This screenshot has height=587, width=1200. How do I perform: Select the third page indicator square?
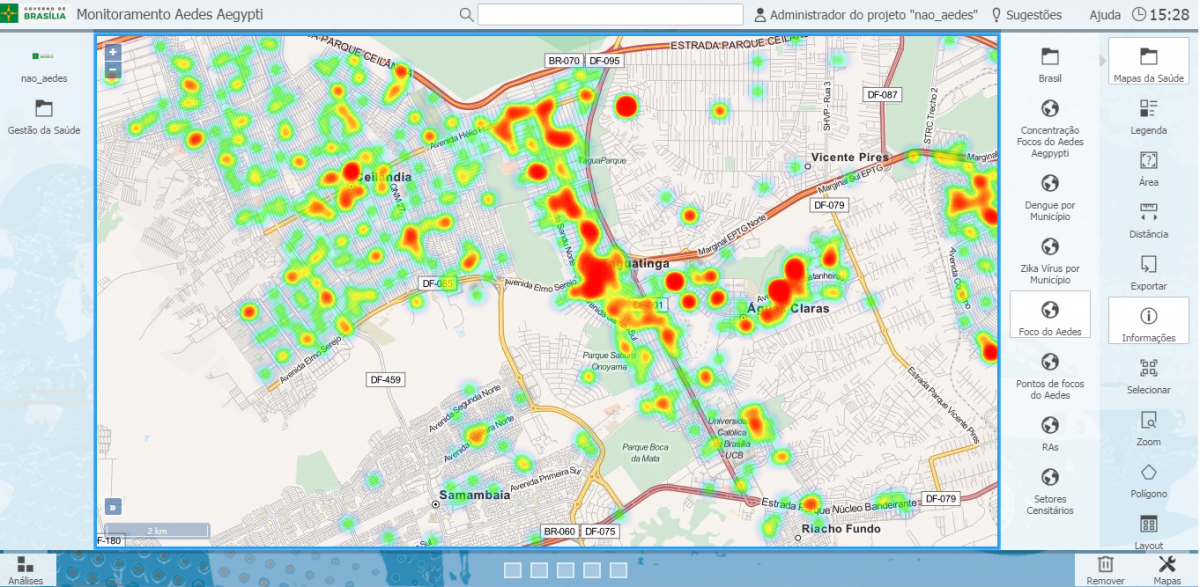(565, 570)
